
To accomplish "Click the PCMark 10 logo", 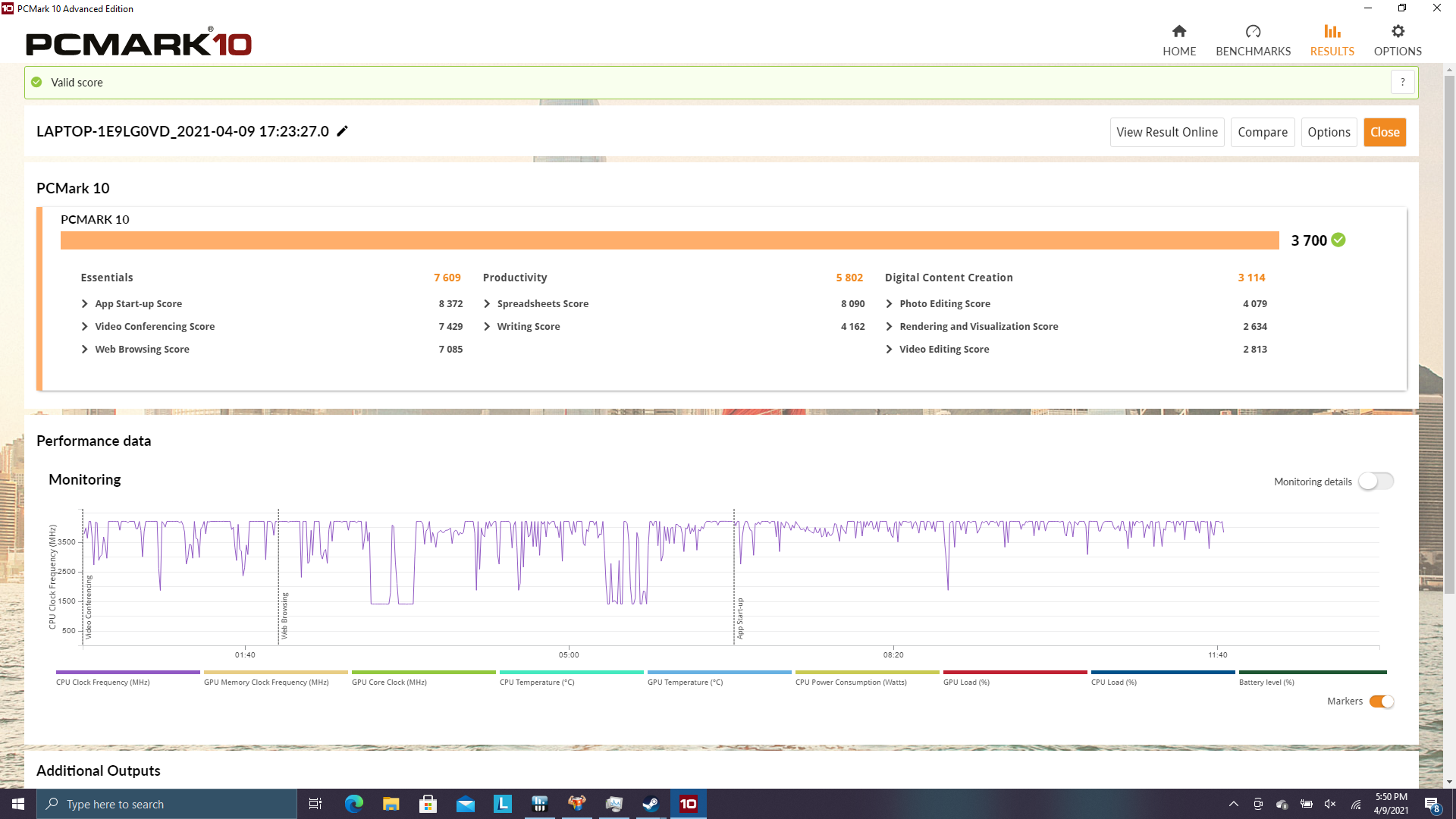I will click(139, 42).
